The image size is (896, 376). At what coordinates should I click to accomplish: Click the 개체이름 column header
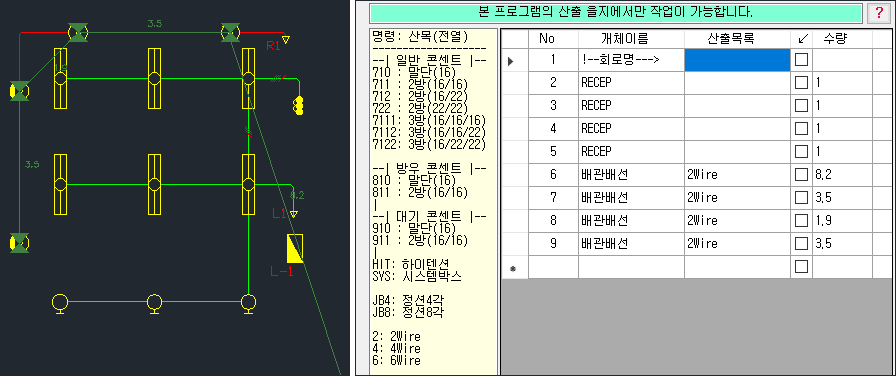click(x=631, y=39)
